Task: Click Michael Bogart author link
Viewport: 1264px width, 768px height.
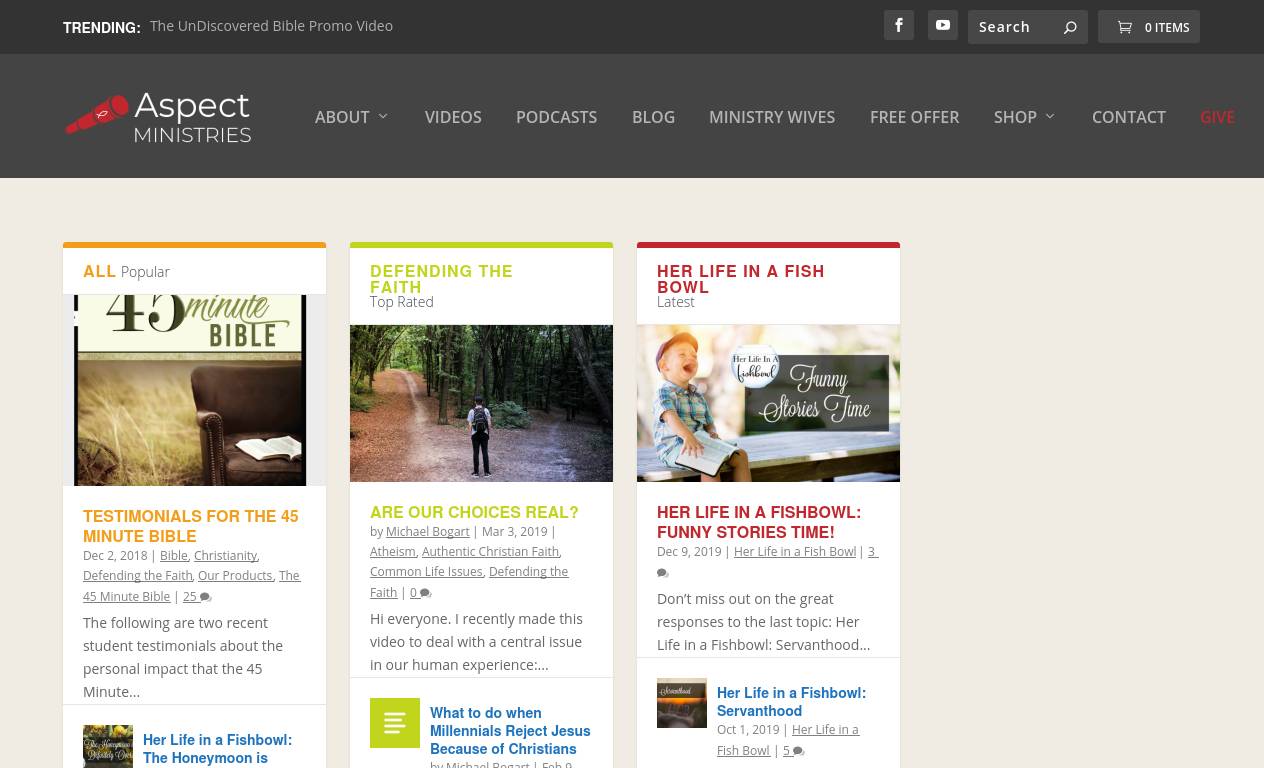Action: point(427,532)
